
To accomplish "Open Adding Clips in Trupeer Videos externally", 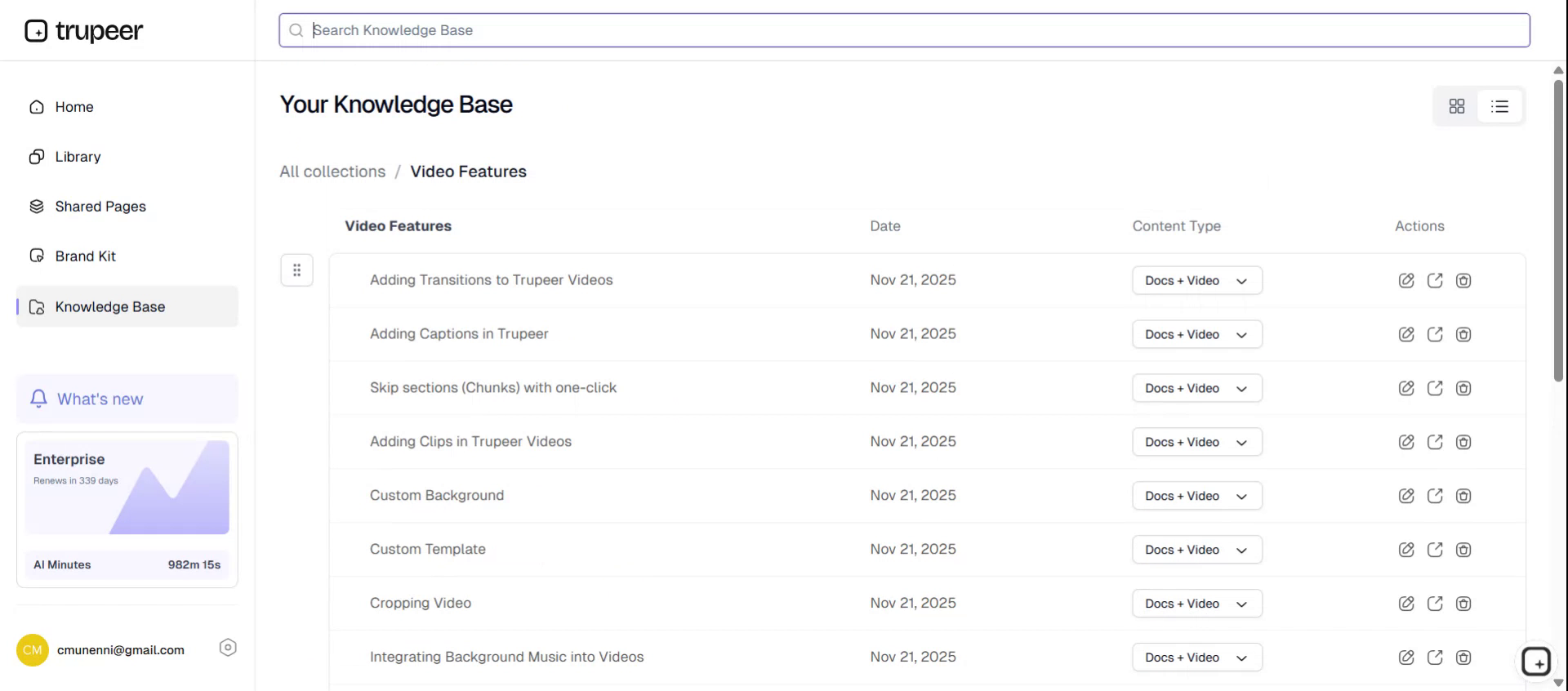I will [1435, 442].
